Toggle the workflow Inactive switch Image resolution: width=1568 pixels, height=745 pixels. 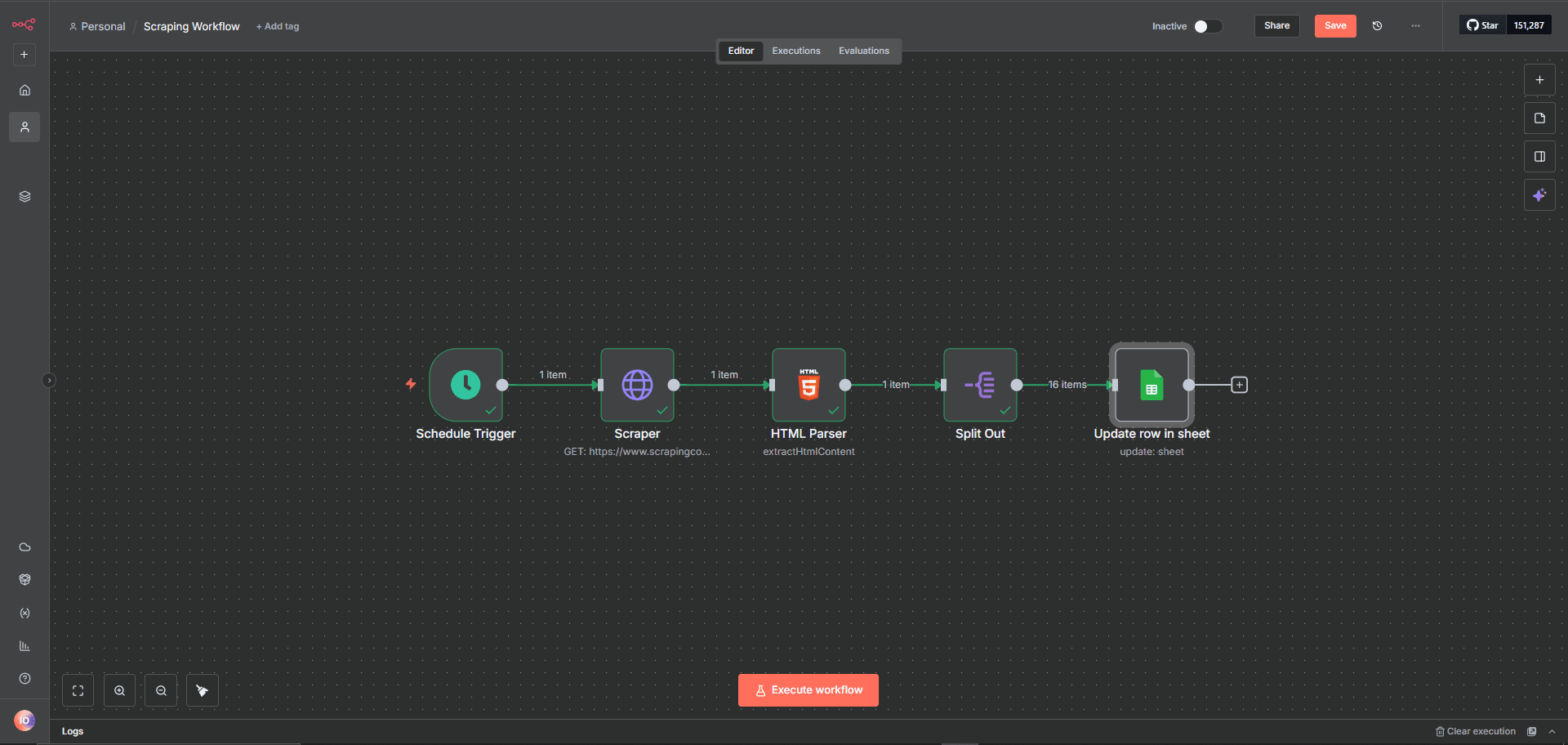1208,26
